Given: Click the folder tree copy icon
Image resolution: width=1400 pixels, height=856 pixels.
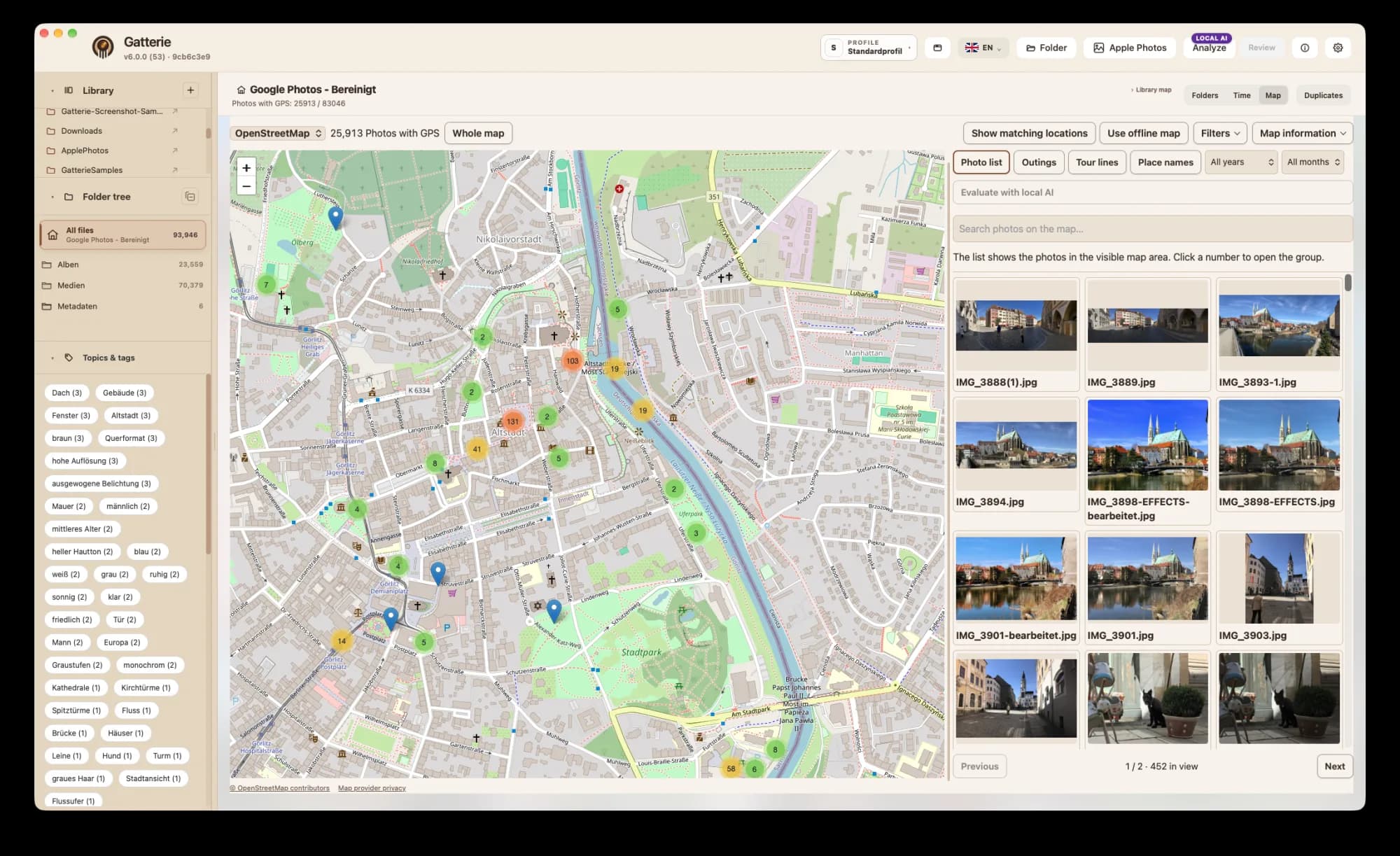Looking at the screenshot, I should tap(190, 197).
